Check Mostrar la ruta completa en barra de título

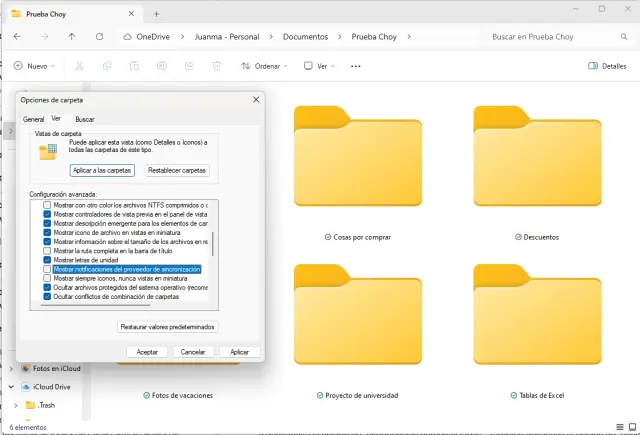[x=47, y=251]
